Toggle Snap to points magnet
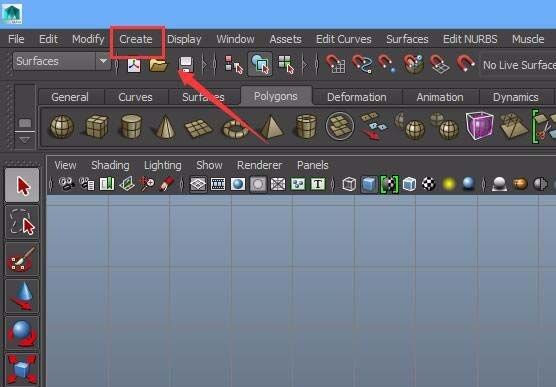Screen dimensions: 556x387 pos(387,64)
